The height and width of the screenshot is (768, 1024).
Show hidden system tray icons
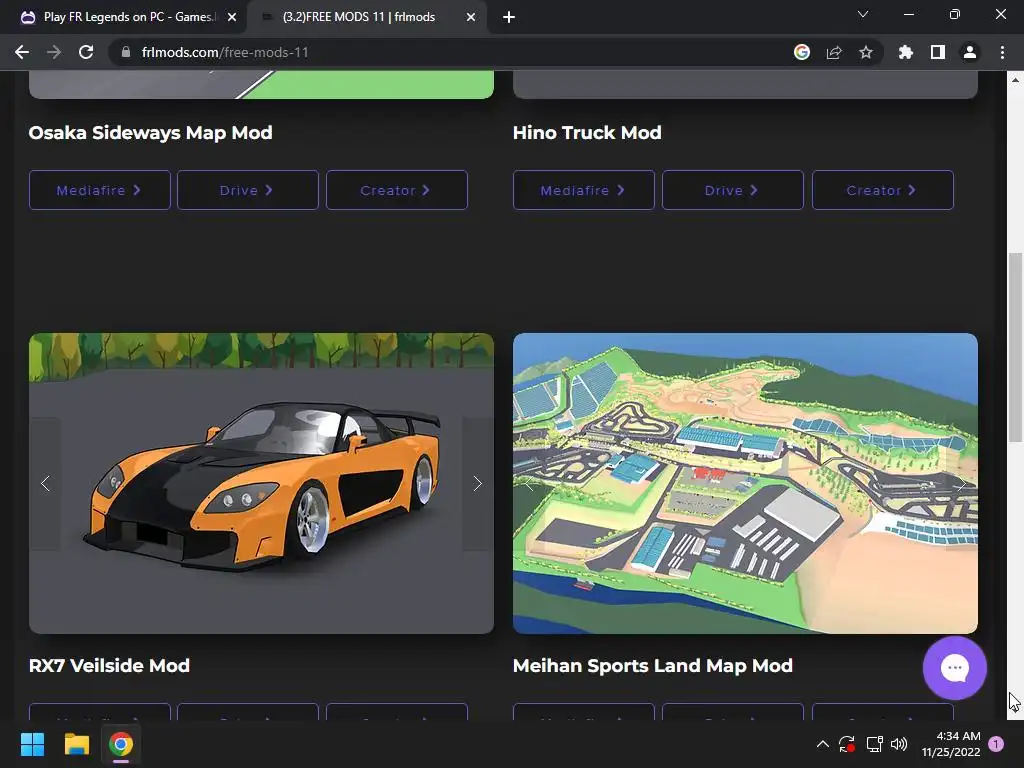coord(823,744)
